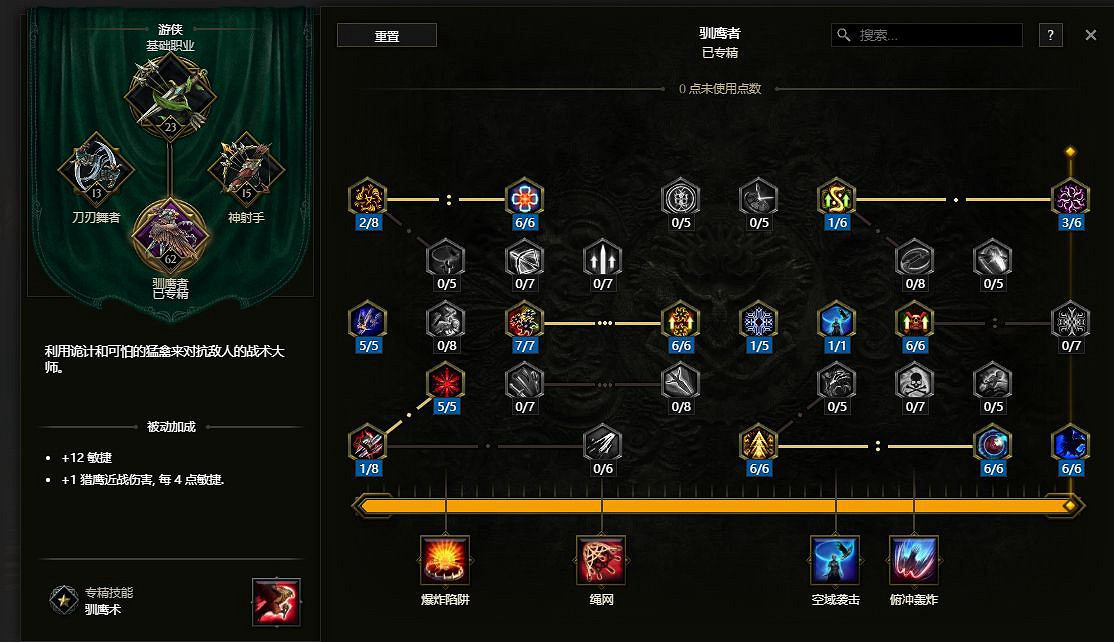
Task: Click the skull passive node at 0/7
Action: [915, 383]
